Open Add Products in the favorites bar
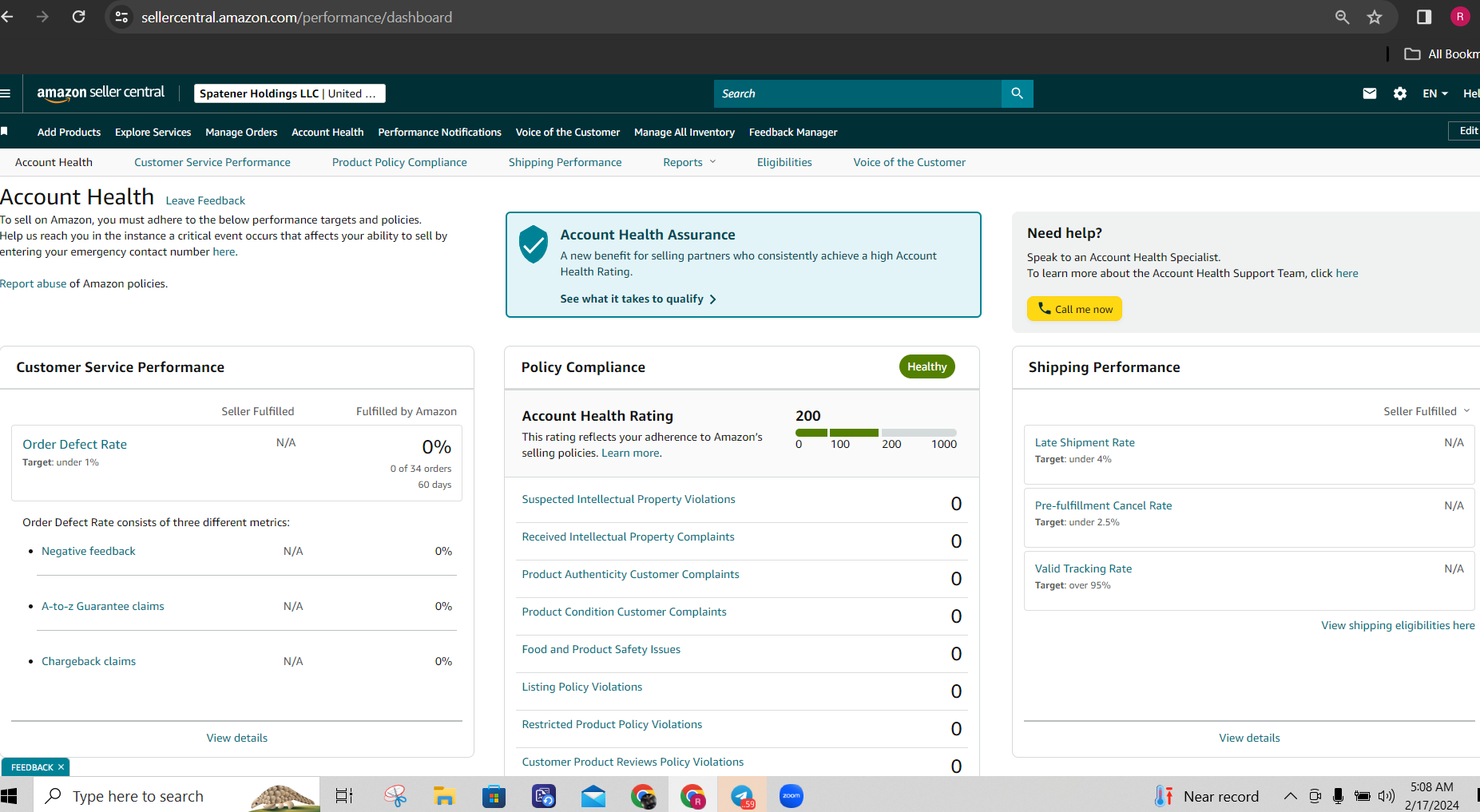The height and width of the screenshot is (812, 1480). 69,132
